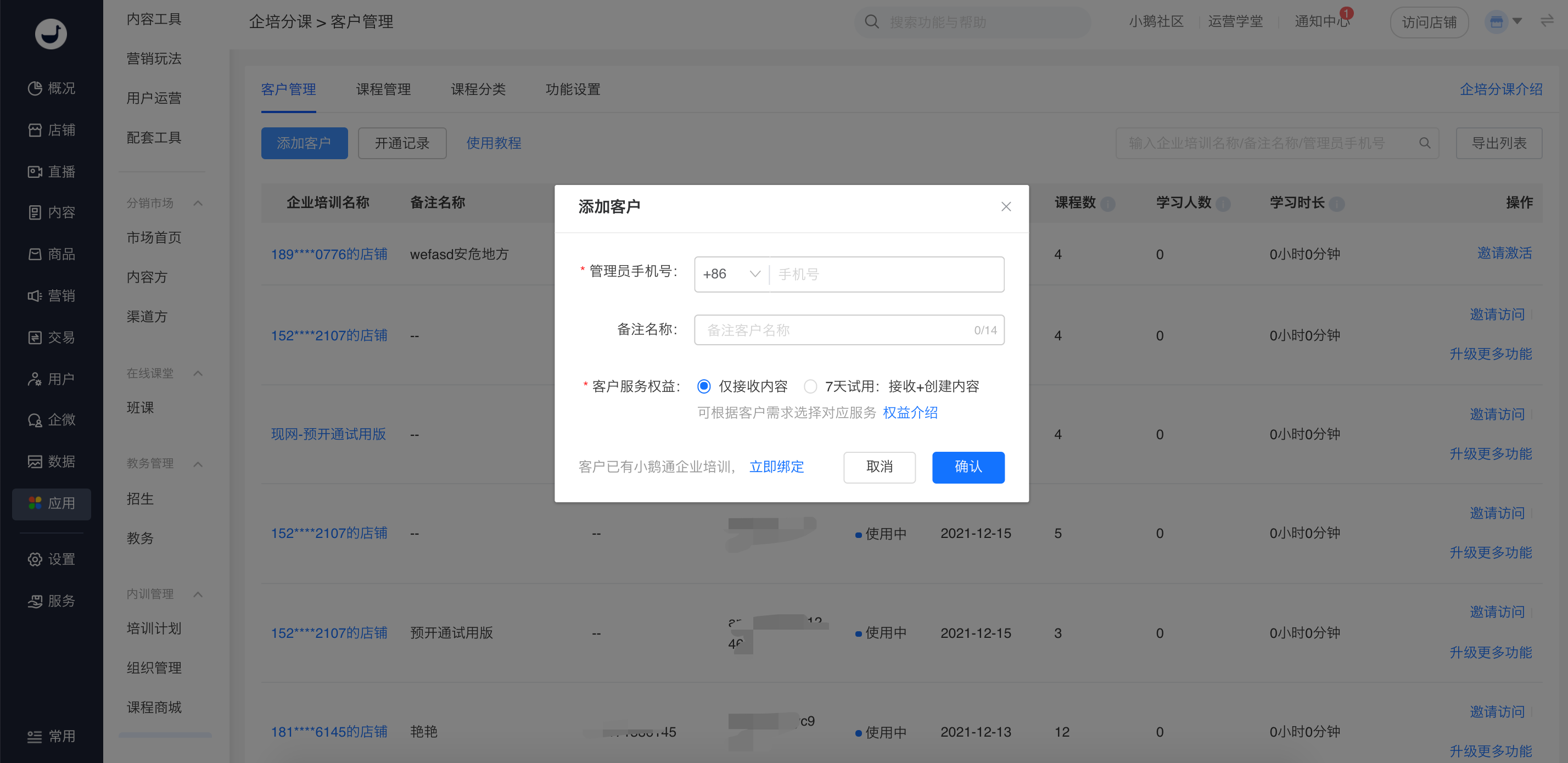The image size is (1568, 763).
Task: Collapse the 在线课堂 menu group
Action: click(198, 374)
